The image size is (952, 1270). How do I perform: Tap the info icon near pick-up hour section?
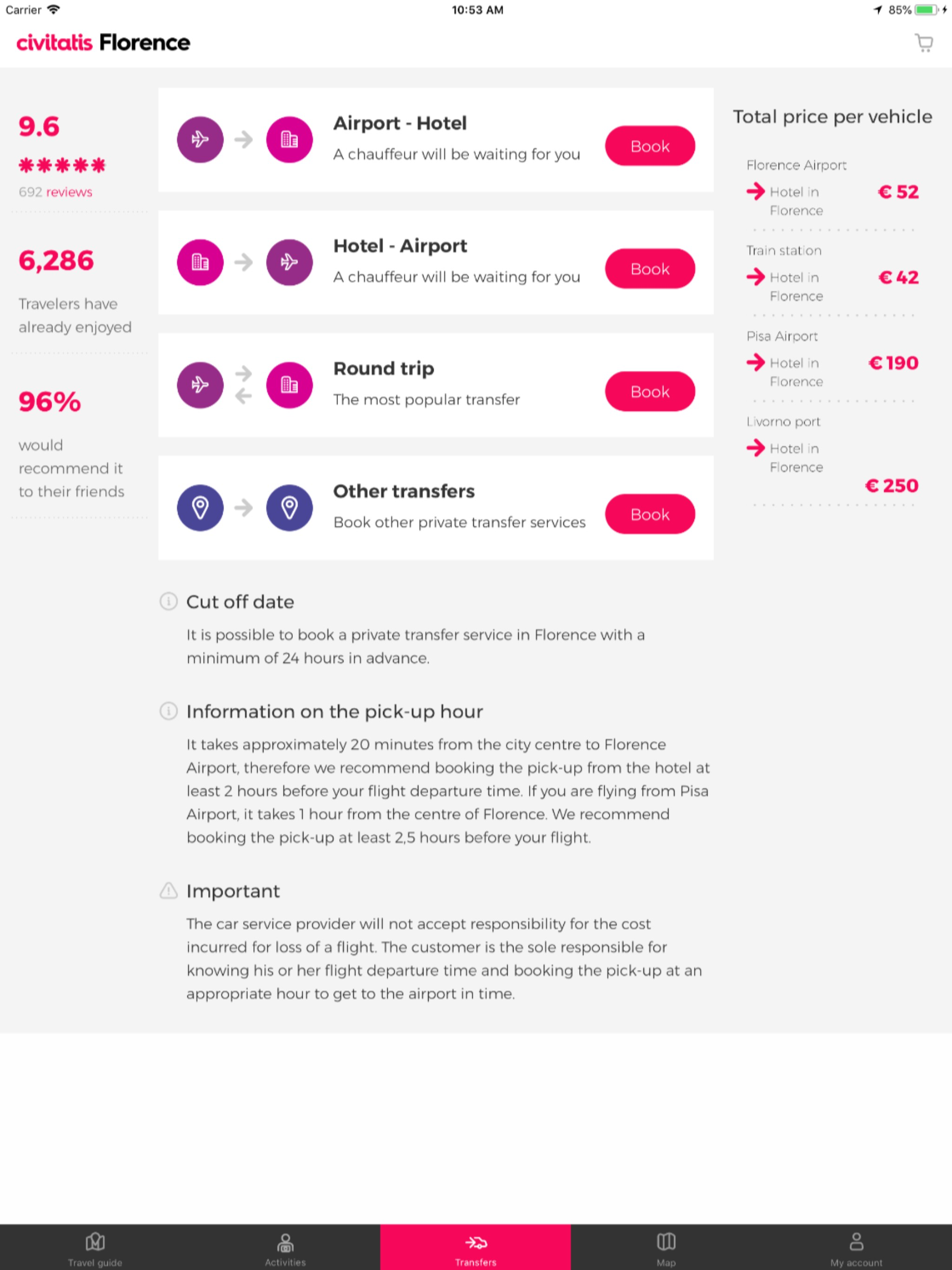168,712
